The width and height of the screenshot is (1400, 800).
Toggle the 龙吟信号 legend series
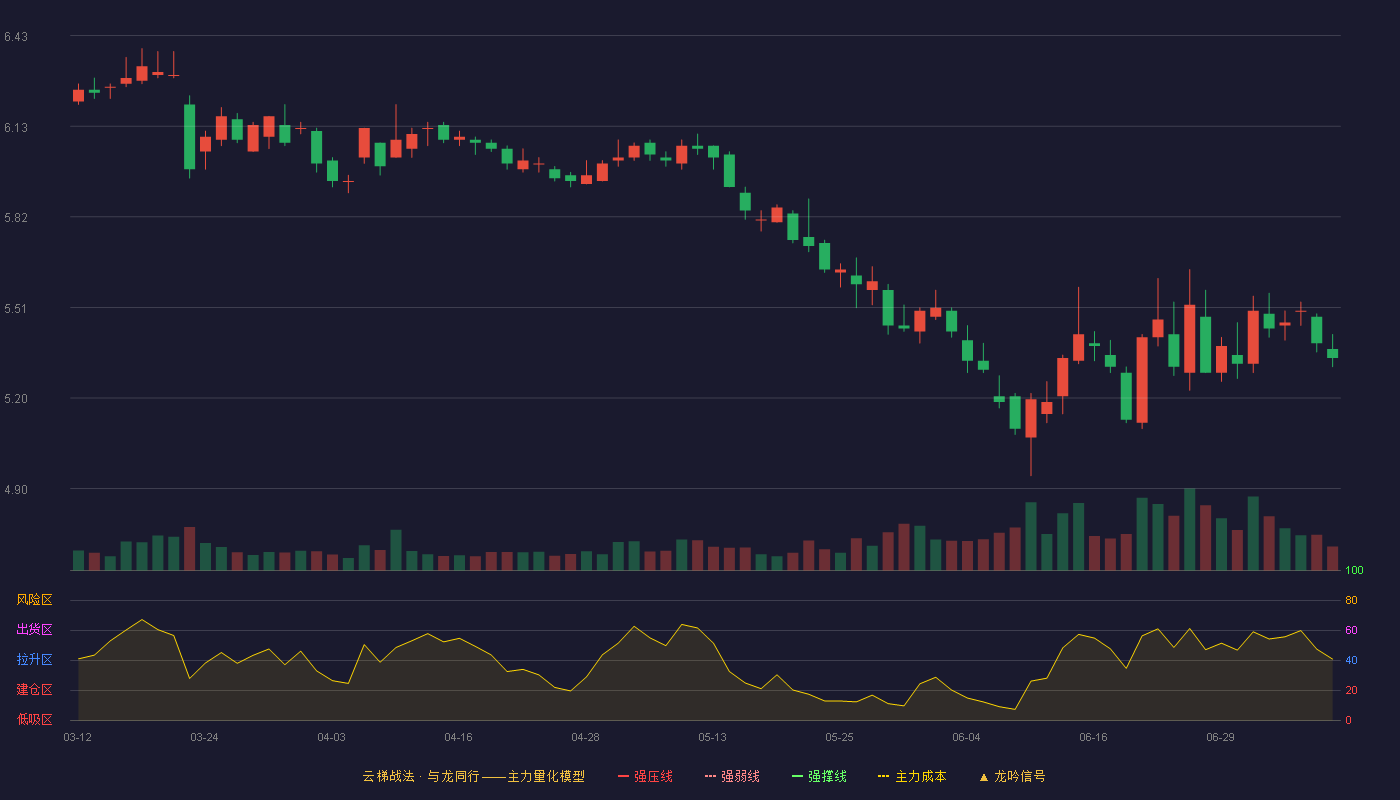click(x=1012, y=776)
